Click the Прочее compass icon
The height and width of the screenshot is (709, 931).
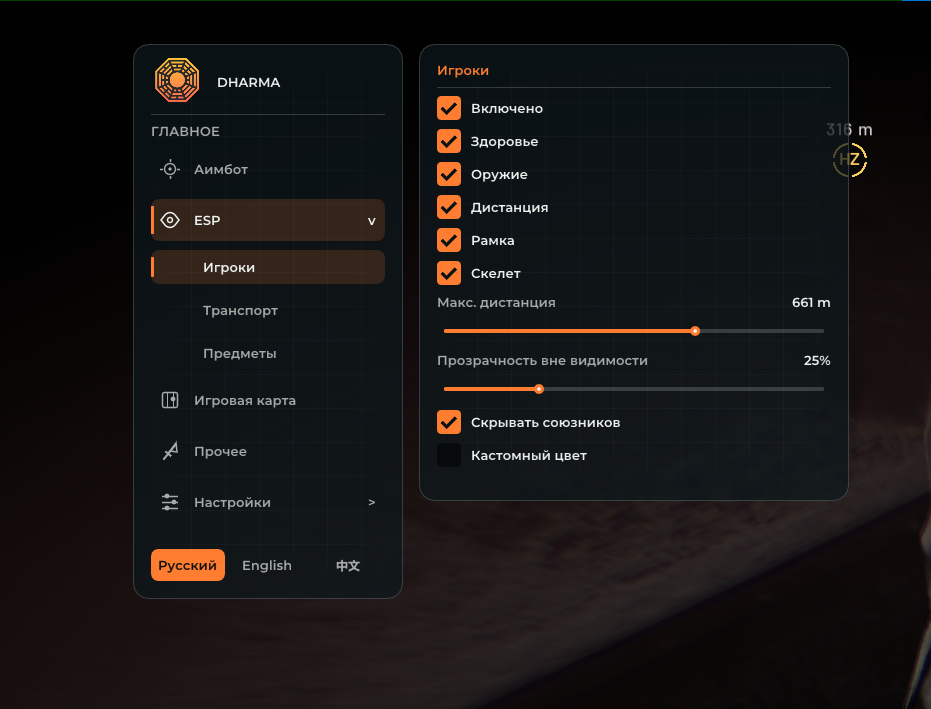170,451
